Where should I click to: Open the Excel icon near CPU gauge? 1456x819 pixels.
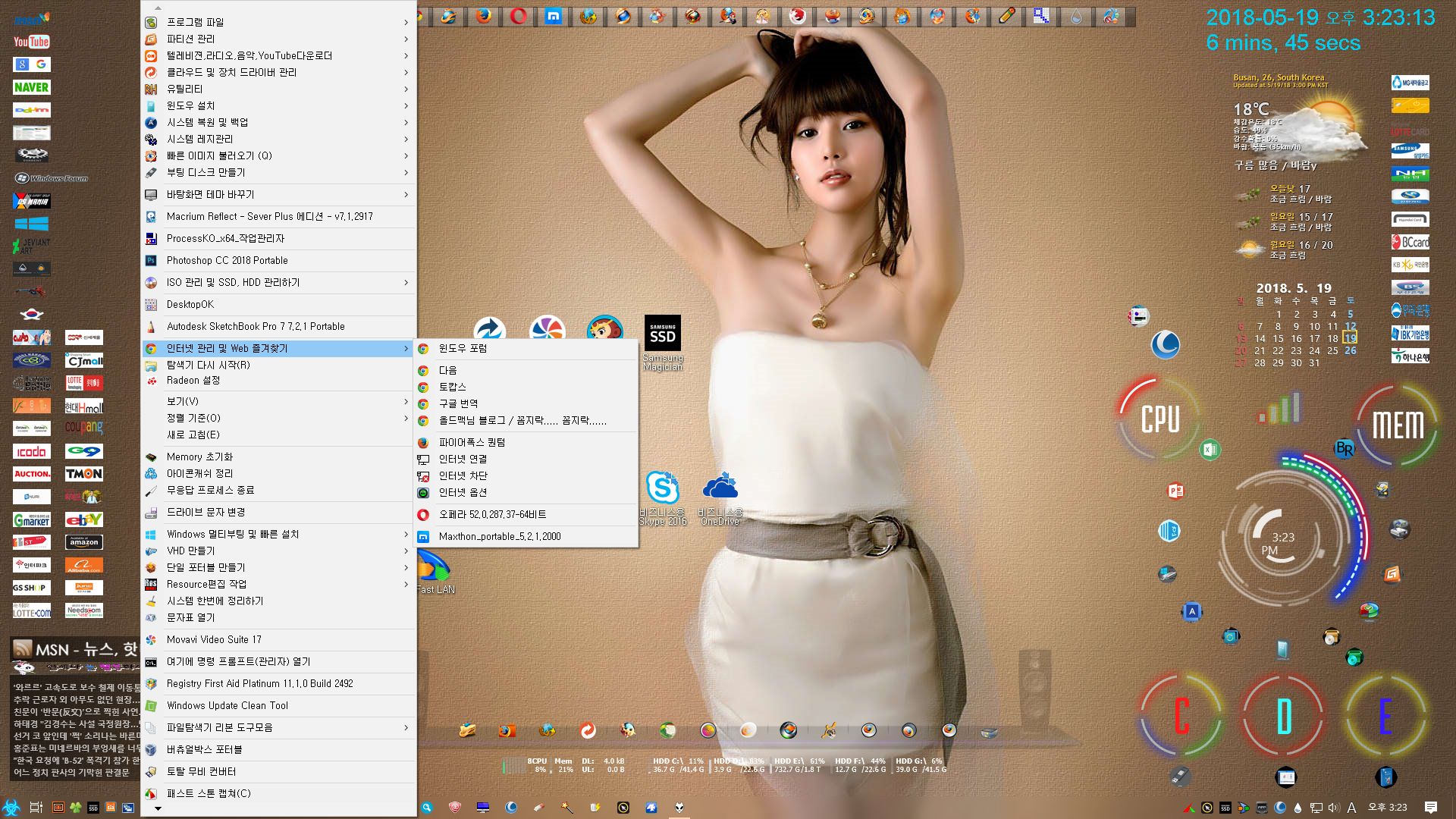coord(1210,450)
